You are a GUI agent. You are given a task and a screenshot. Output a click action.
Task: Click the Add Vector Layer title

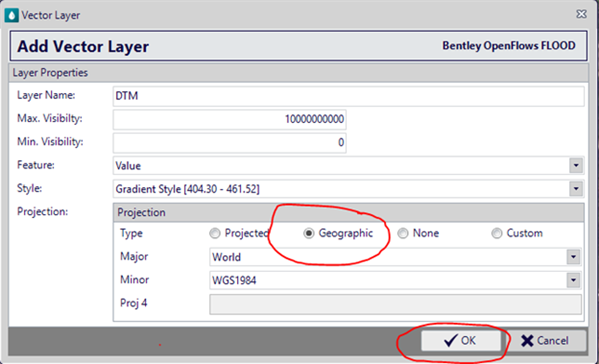click(x=83, y=47)
